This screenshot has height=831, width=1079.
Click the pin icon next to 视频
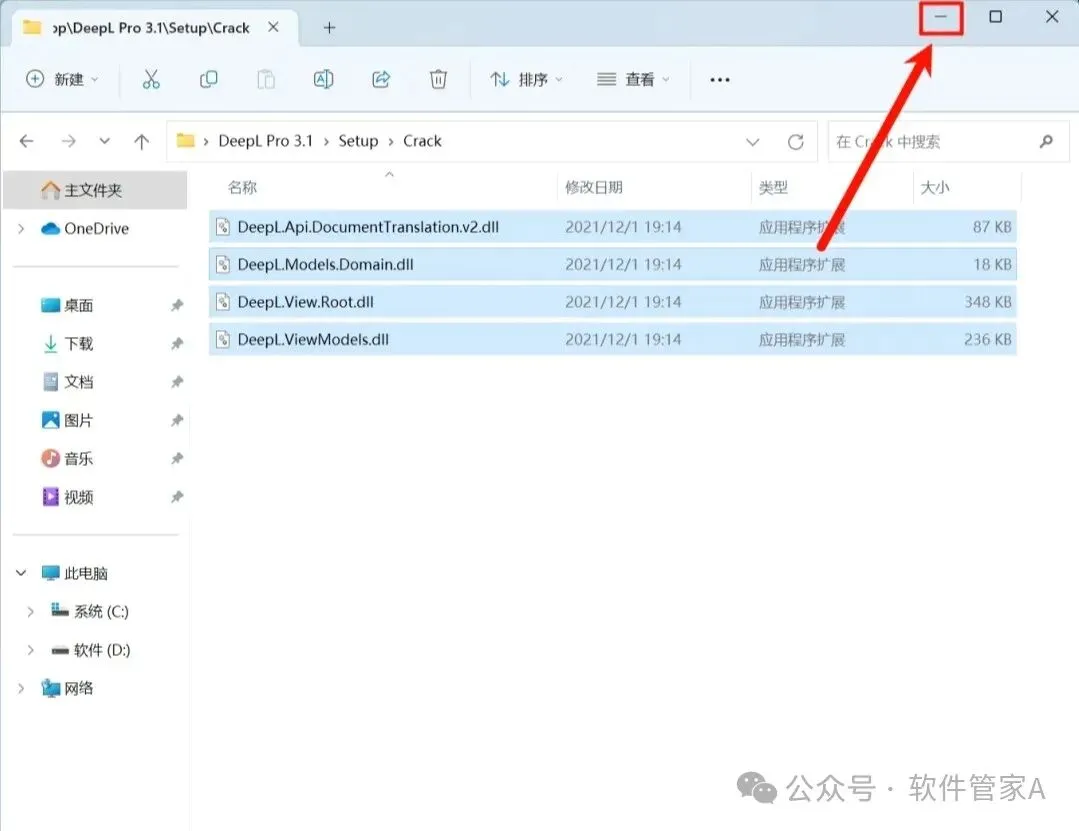point(177,497)
